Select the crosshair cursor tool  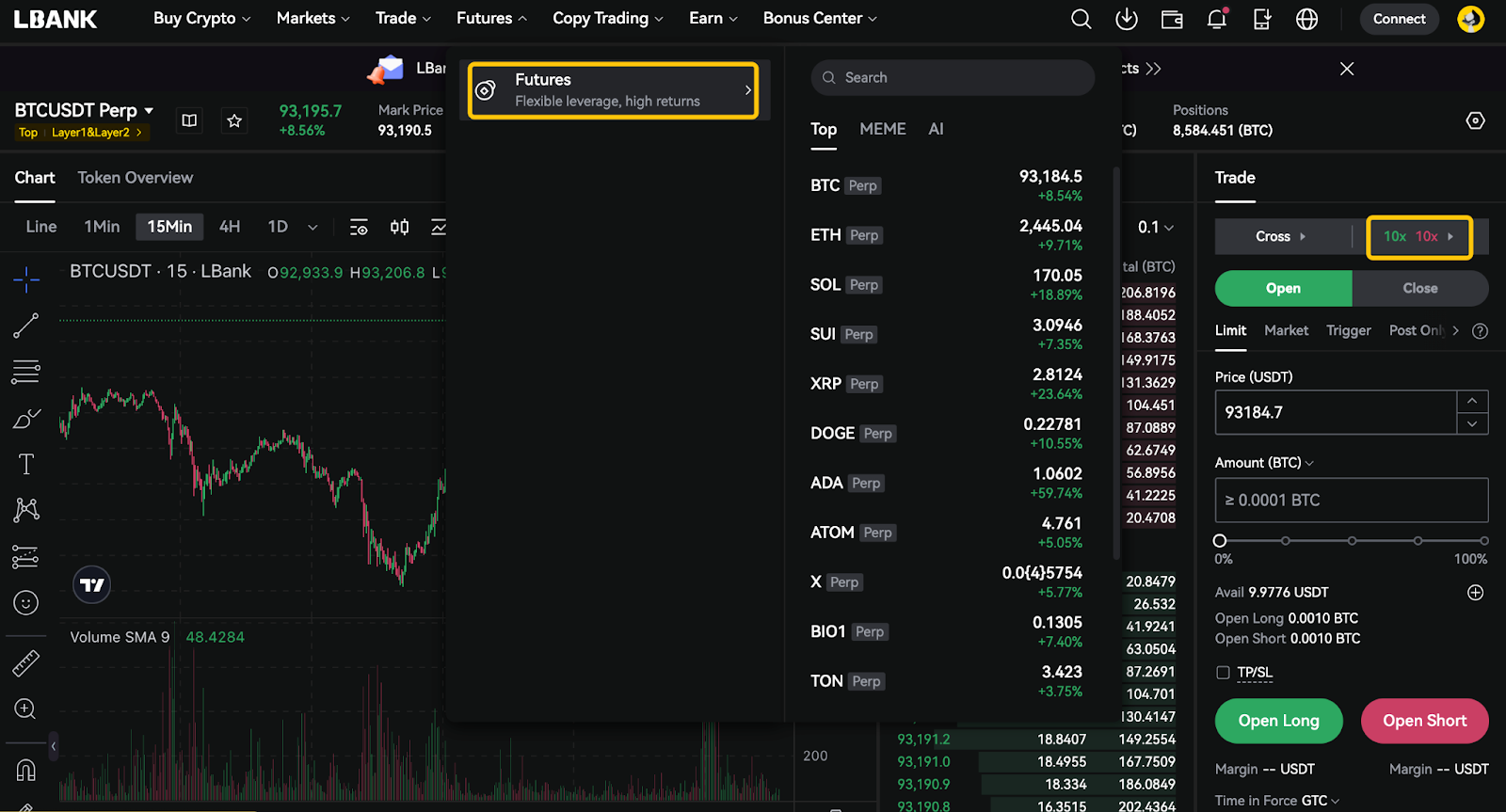(26, 279)
